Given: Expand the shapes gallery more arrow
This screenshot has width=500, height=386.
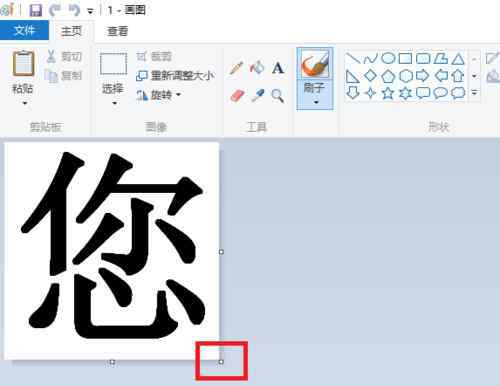Looking at the screenshot, I should pyautogui.click(x=474, y=93).
